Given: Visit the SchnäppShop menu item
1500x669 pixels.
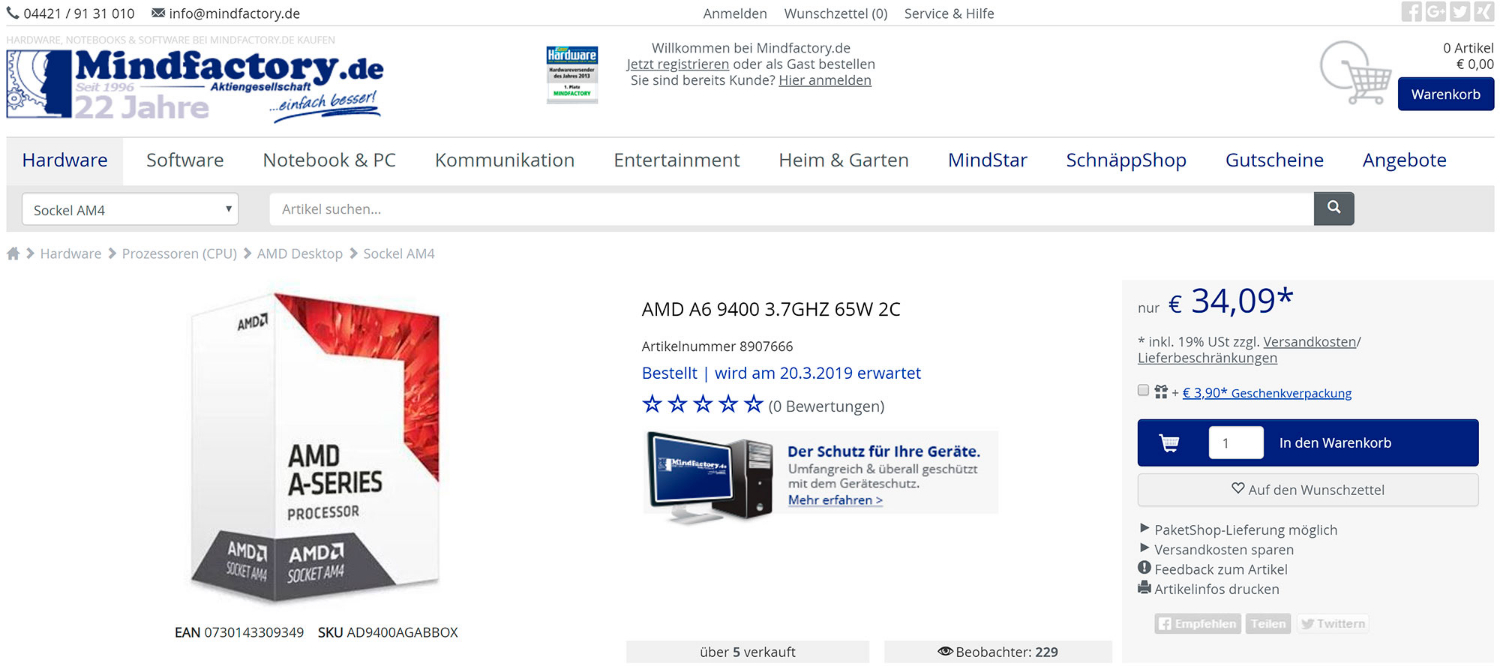Looking at the screenshot, I should point(1126,160).
